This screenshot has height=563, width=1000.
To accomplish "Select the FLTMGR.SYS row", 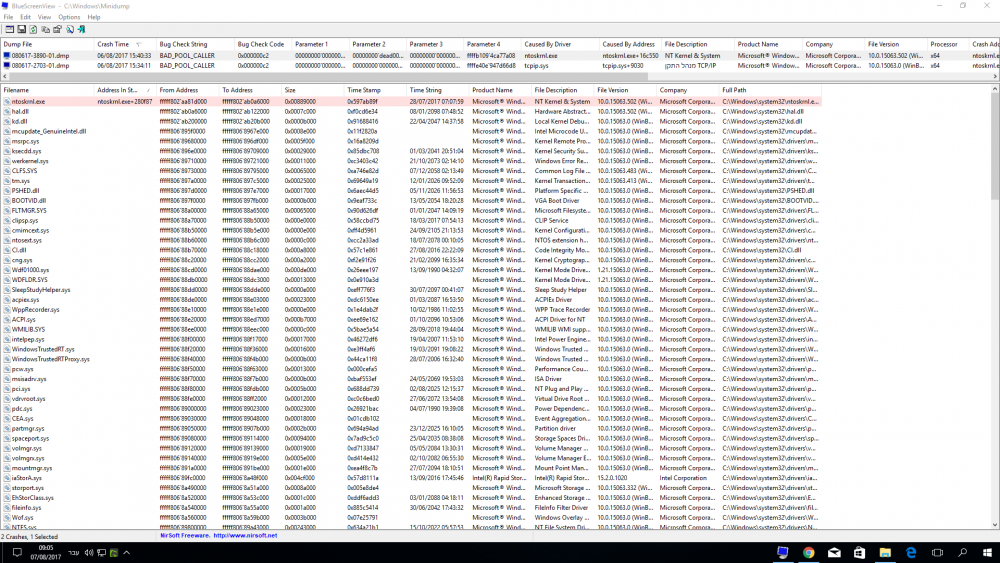I will [x=411, y=210].
